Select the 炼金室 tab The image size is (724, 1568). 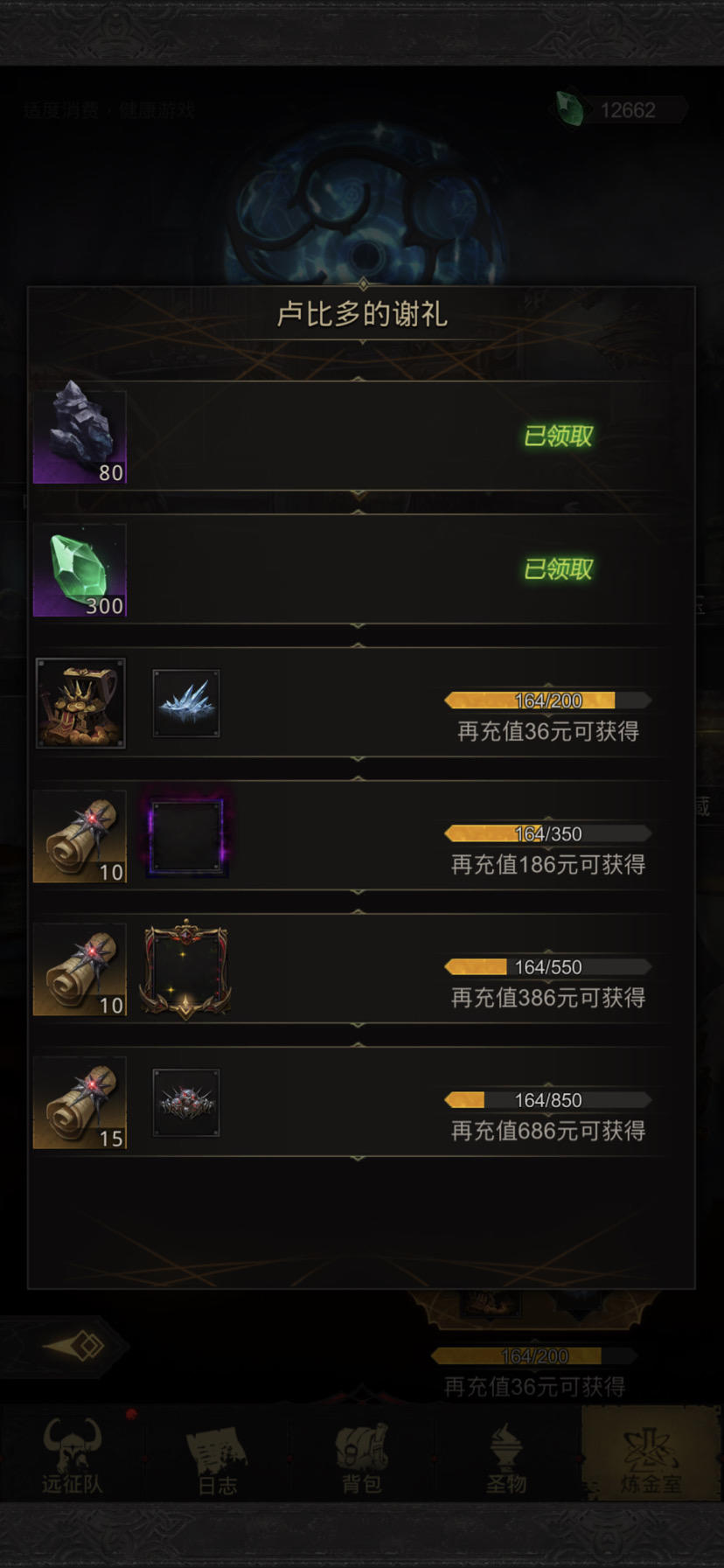(651, 1455)
